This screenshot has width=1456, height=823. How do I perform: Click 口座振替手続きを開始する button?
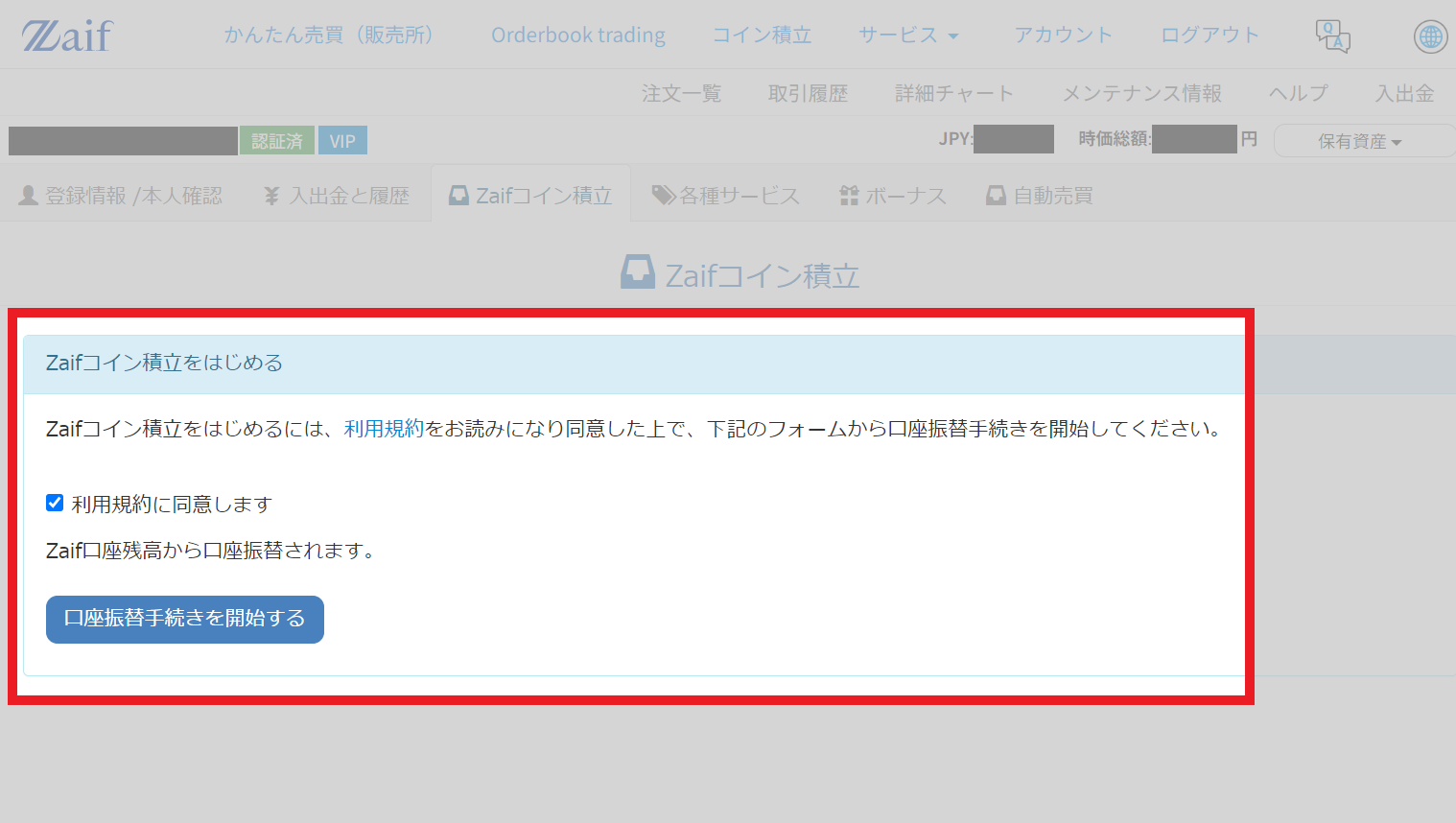click(x=185, y=620)
